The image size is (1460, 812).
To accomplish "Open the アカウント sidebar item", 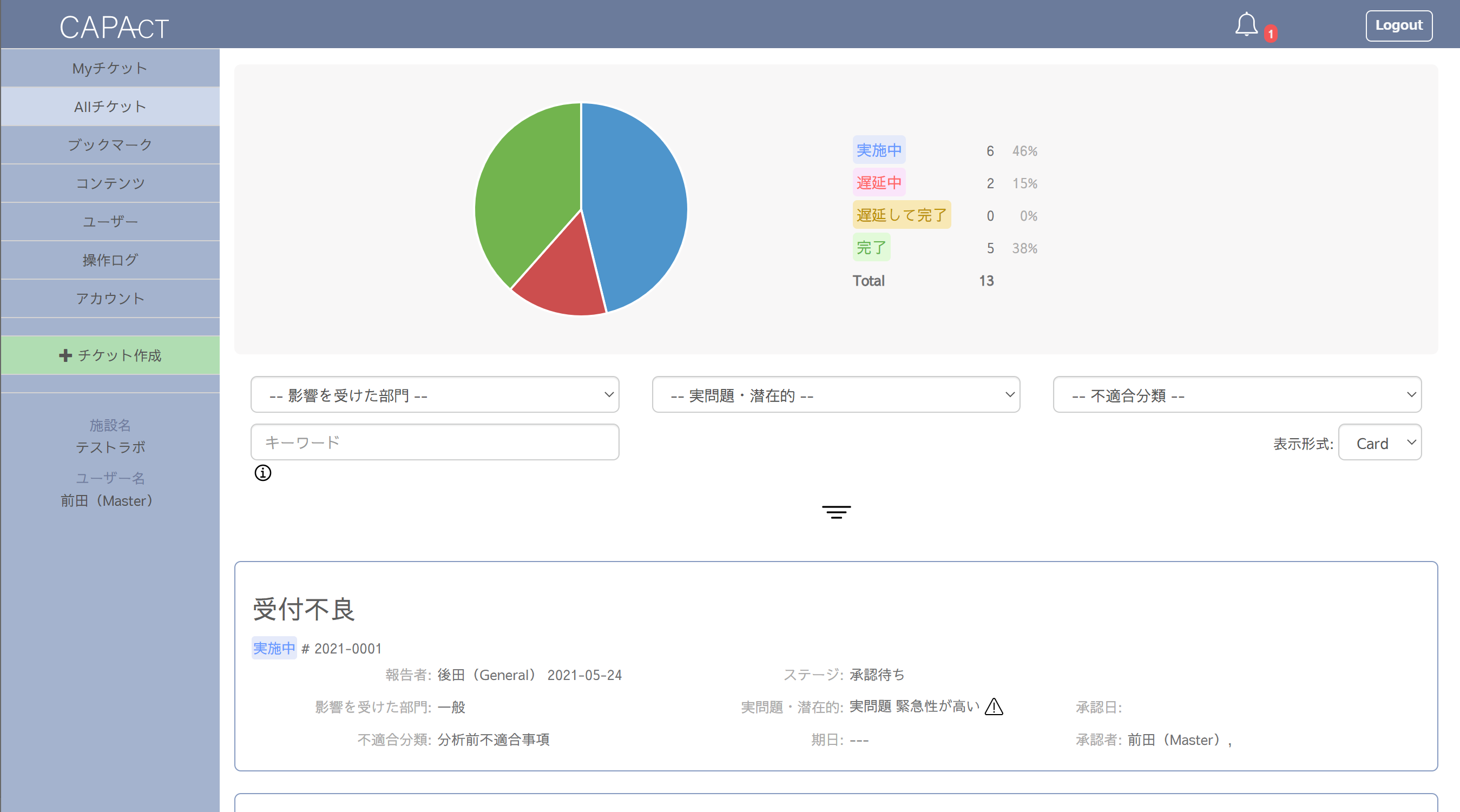I will pos(110,298).
